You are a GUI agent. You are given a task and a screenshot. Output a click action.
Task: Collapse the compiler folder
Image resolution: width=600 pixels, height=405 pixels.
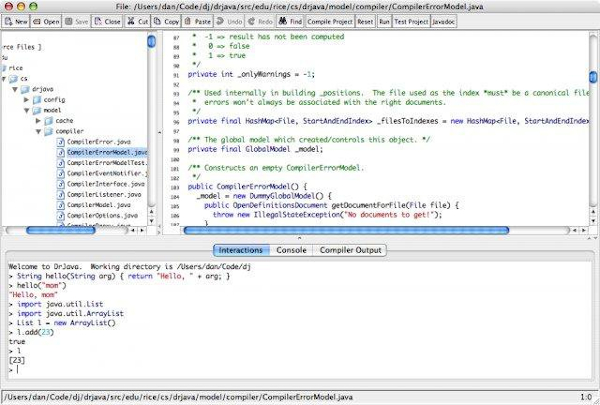pyautogui.click(x=39, y=131)
